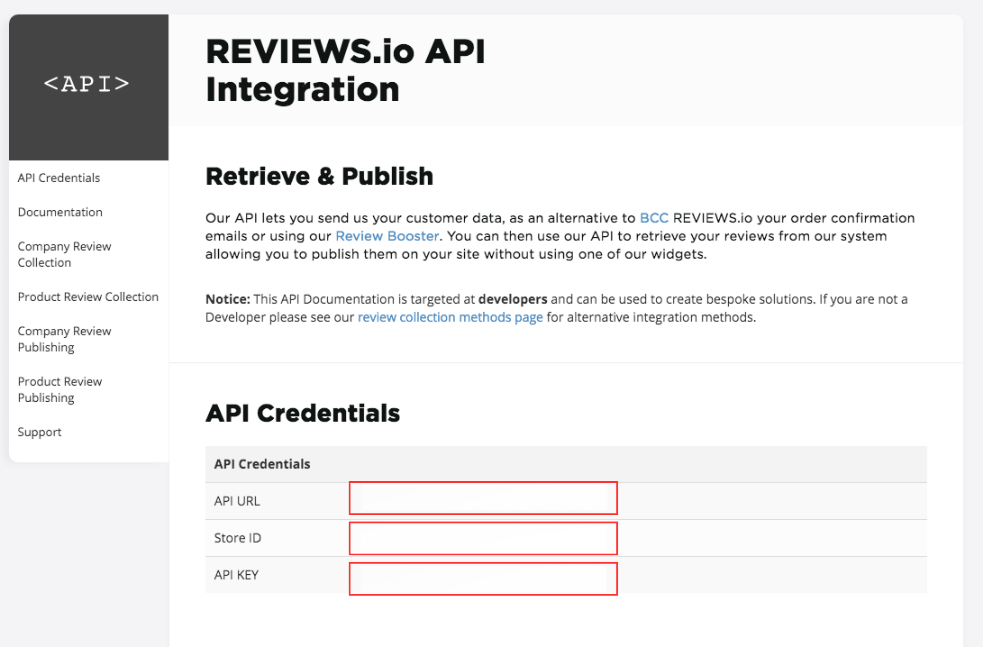Screen dimensions: 983x647
Task: Open the Product Review Publishing section
Action: pos(60,389)
